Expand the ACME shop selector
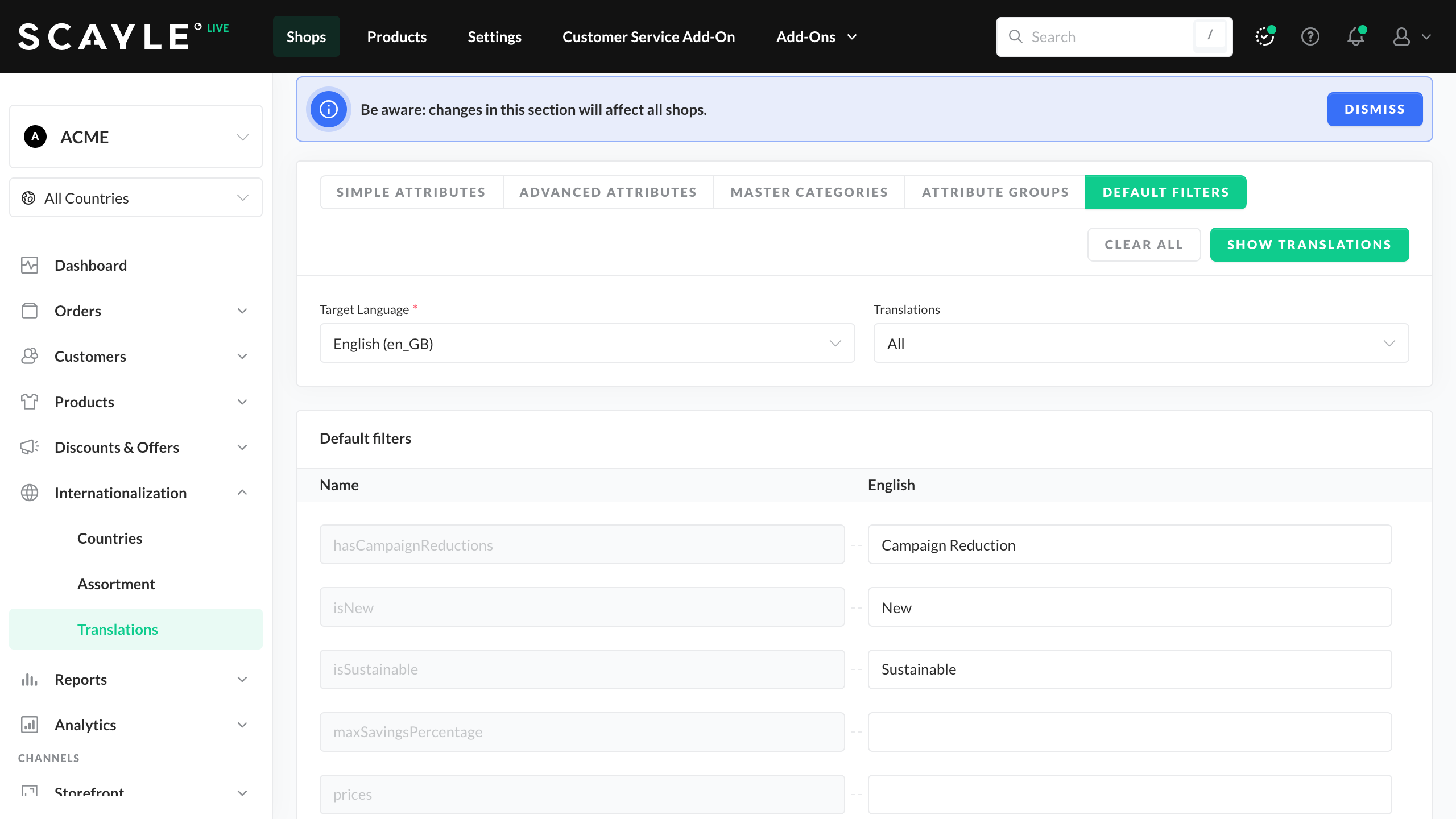The height and width of the screenshot is (819, 1456). [136, 137]
